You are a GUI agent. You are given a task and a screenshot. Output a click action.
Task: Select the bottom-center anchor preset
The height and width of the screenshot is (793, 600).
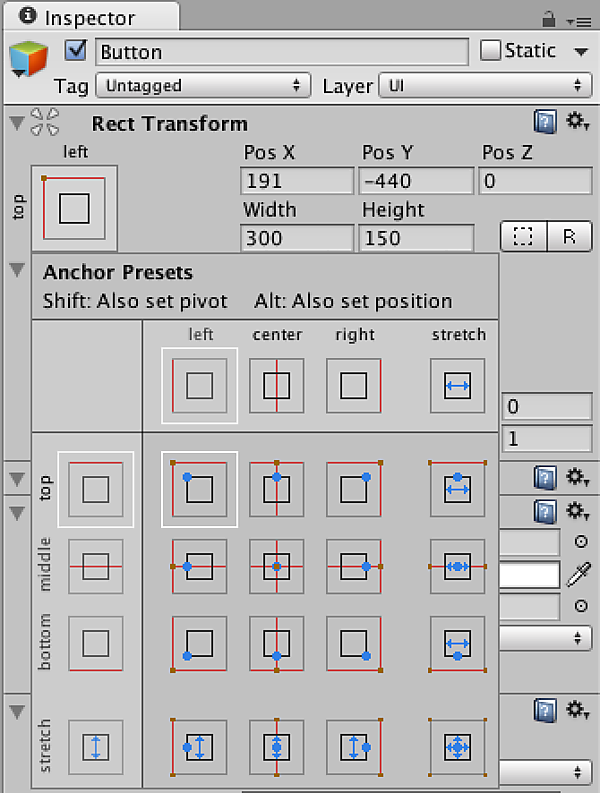tap(276, 642)
